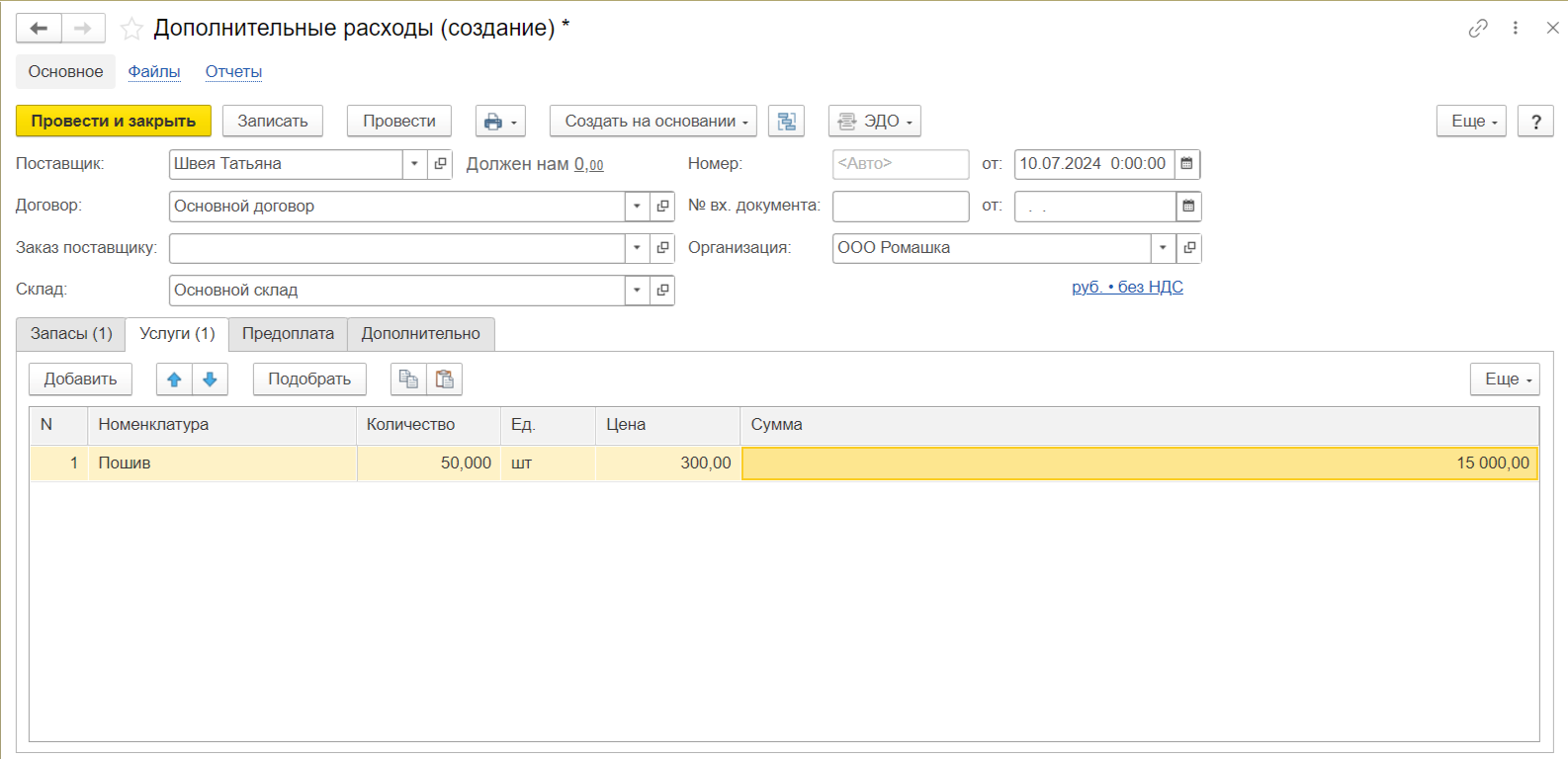Click the Заказ поставщику input field
This screenshot has height=759, width=1568.
pyautogui.click(x=397, y=248)
